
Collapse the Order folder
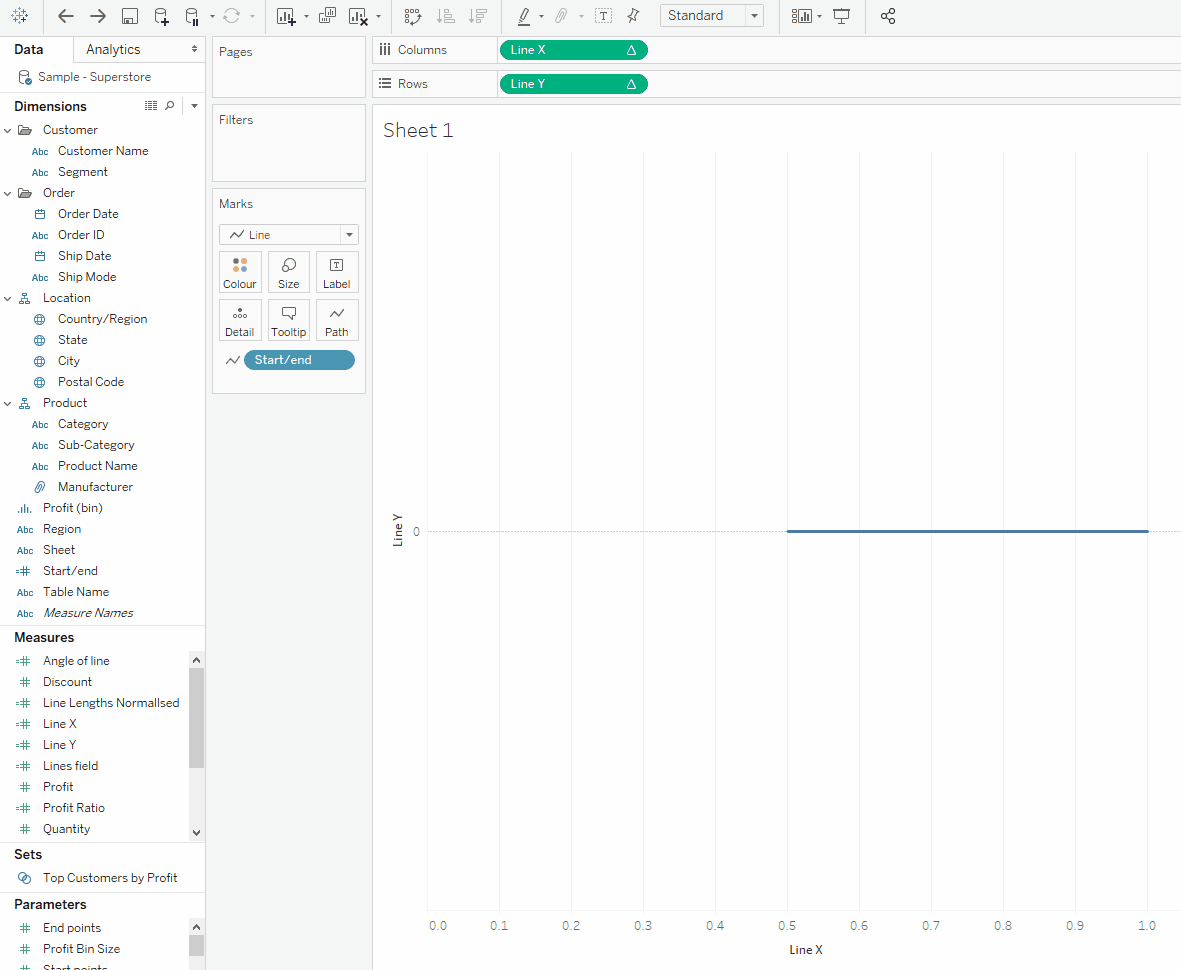(8, 194)
